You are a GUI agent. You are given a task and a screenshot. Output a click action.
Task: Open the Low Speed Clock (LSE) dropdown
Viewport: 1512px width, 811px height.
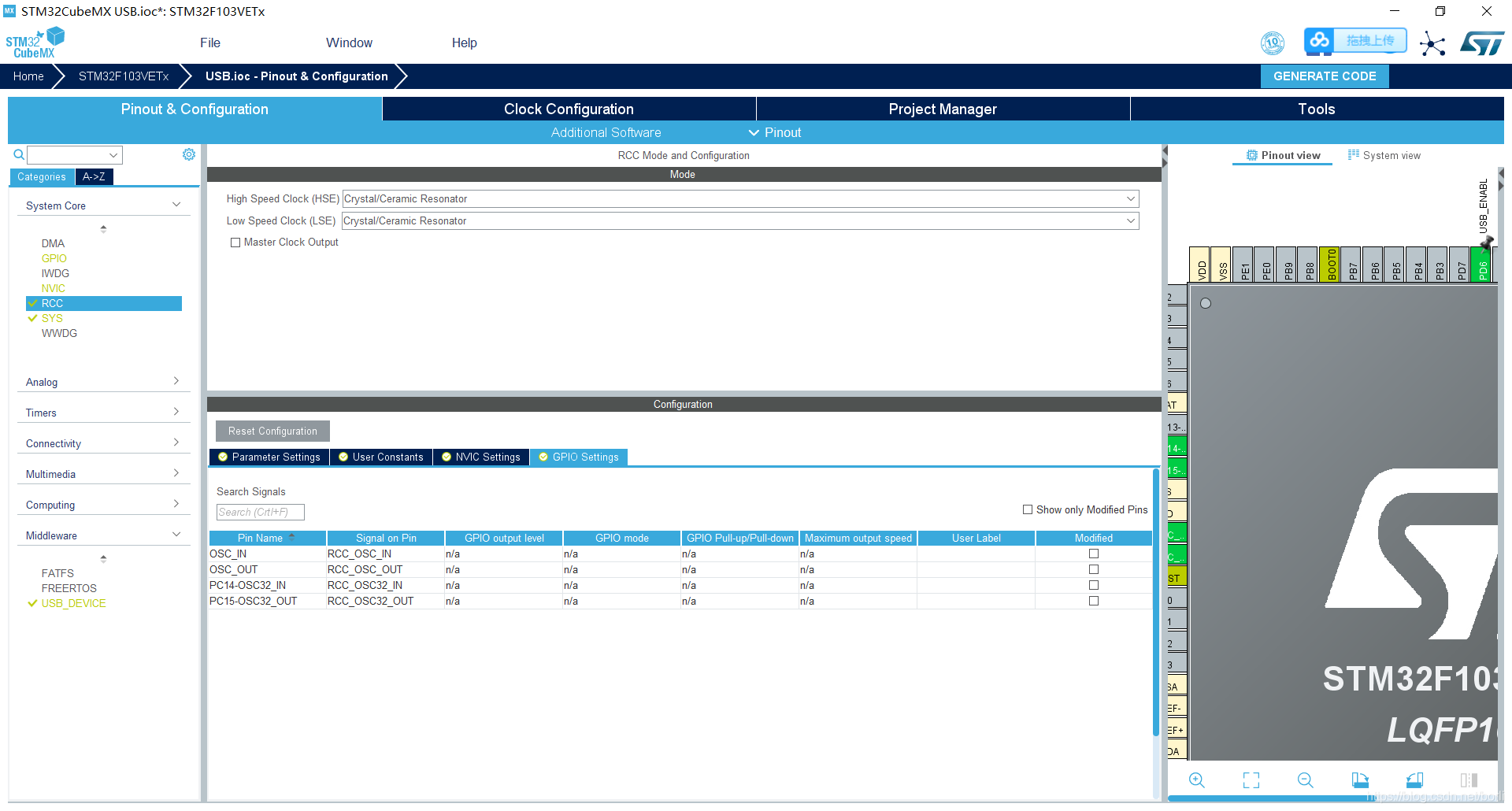(740, 220)
